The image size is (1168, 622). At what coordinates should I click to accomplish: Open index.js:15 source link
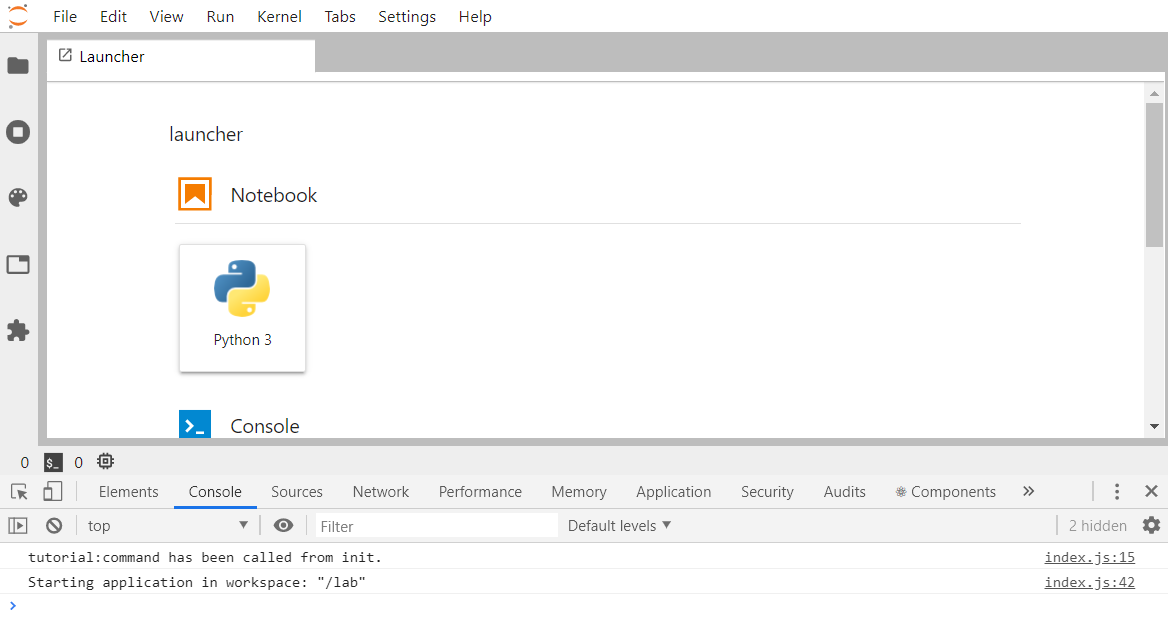pyautogui.click(x=1089, y=557)
